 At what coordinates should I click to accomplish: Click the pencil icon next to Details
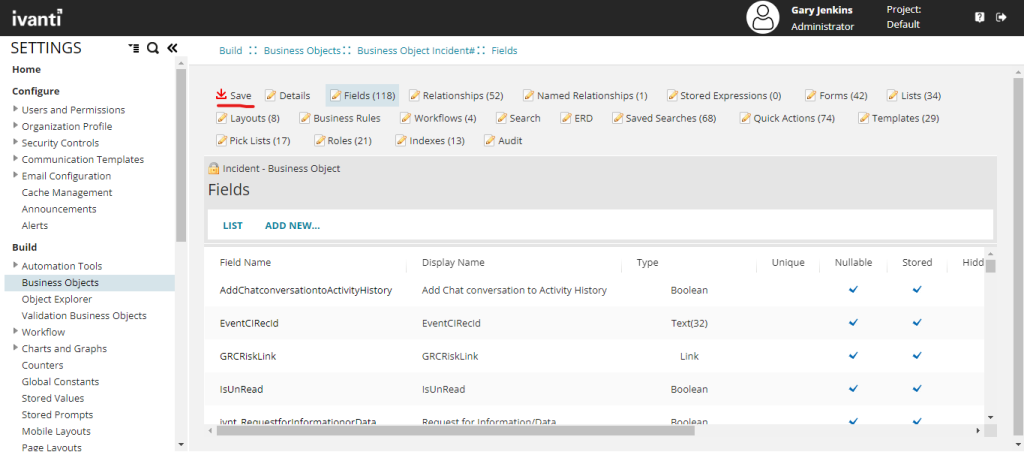(x=271, y=95)
